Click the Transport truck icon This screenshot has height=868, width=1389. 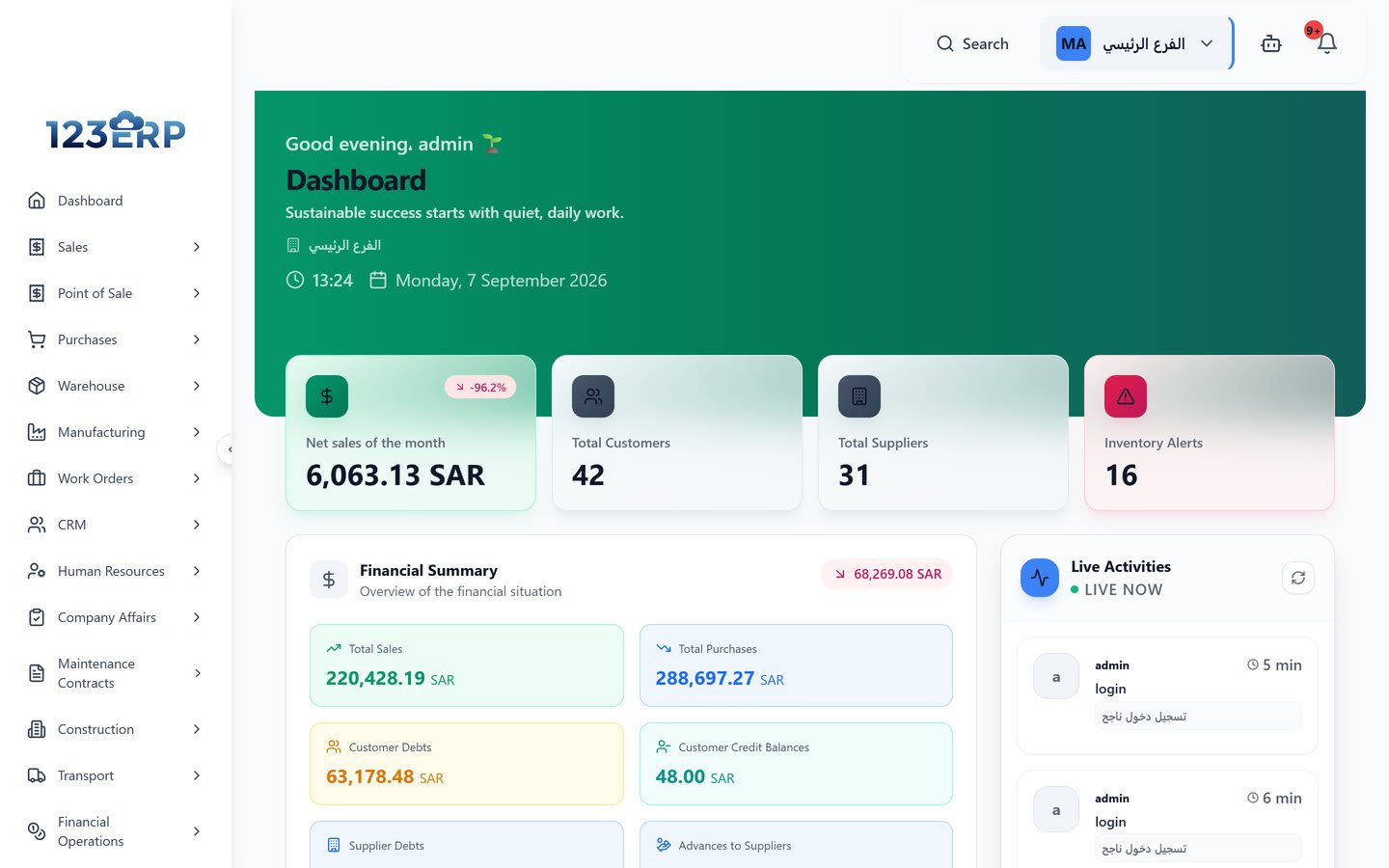click(x=37, y=775)
